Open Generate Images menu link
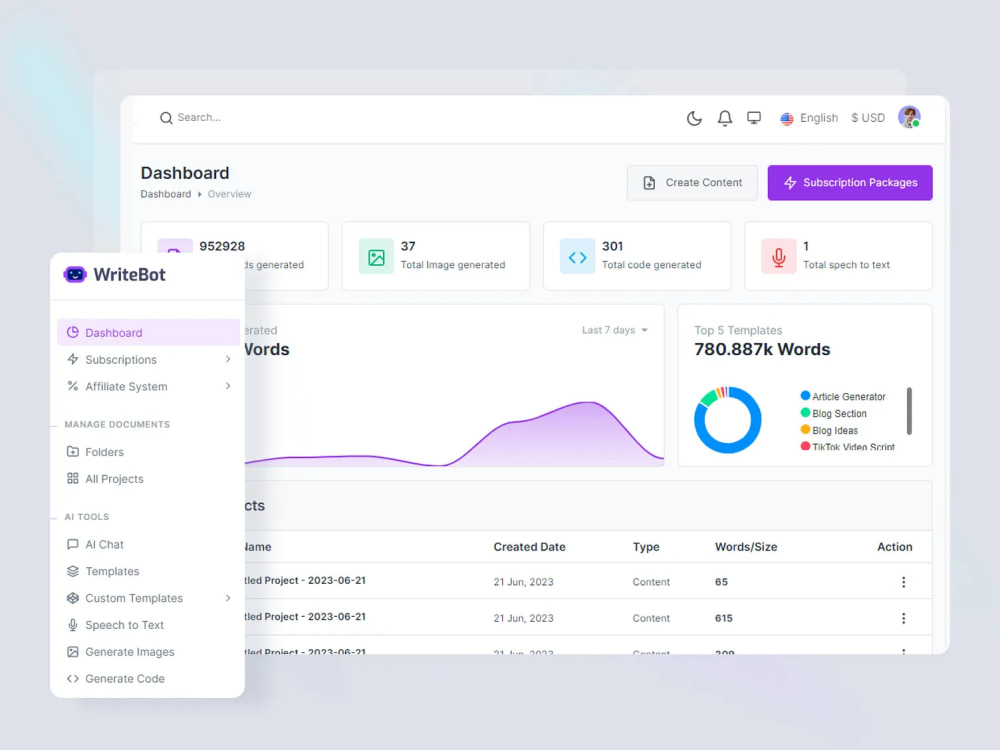Viewport: 1000px width, 750px height. pos(149,651)
